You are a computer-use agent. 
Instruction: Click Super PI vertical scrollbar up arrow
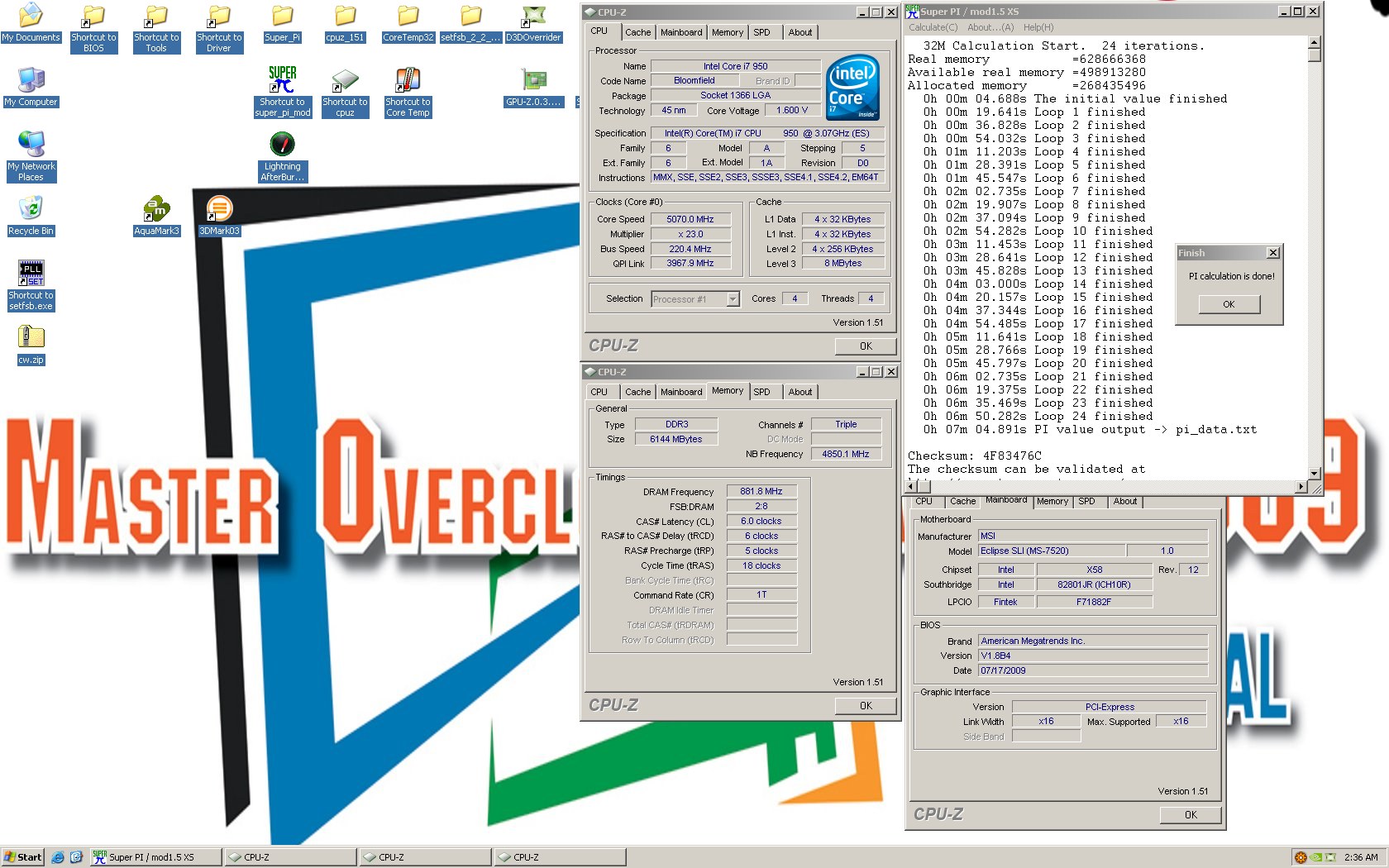point(1315,43)
